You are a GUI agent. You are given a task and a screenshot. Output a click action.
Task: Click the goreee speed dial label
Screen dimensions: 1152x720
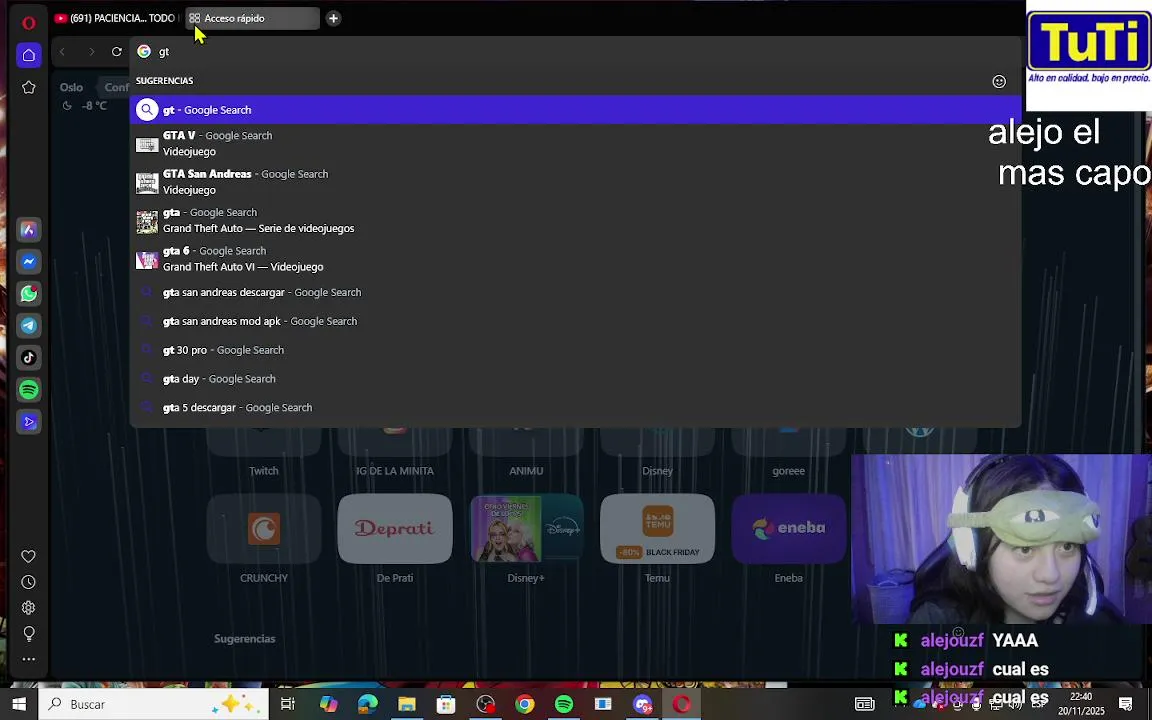pyautogui.click(x=788, y=471)
